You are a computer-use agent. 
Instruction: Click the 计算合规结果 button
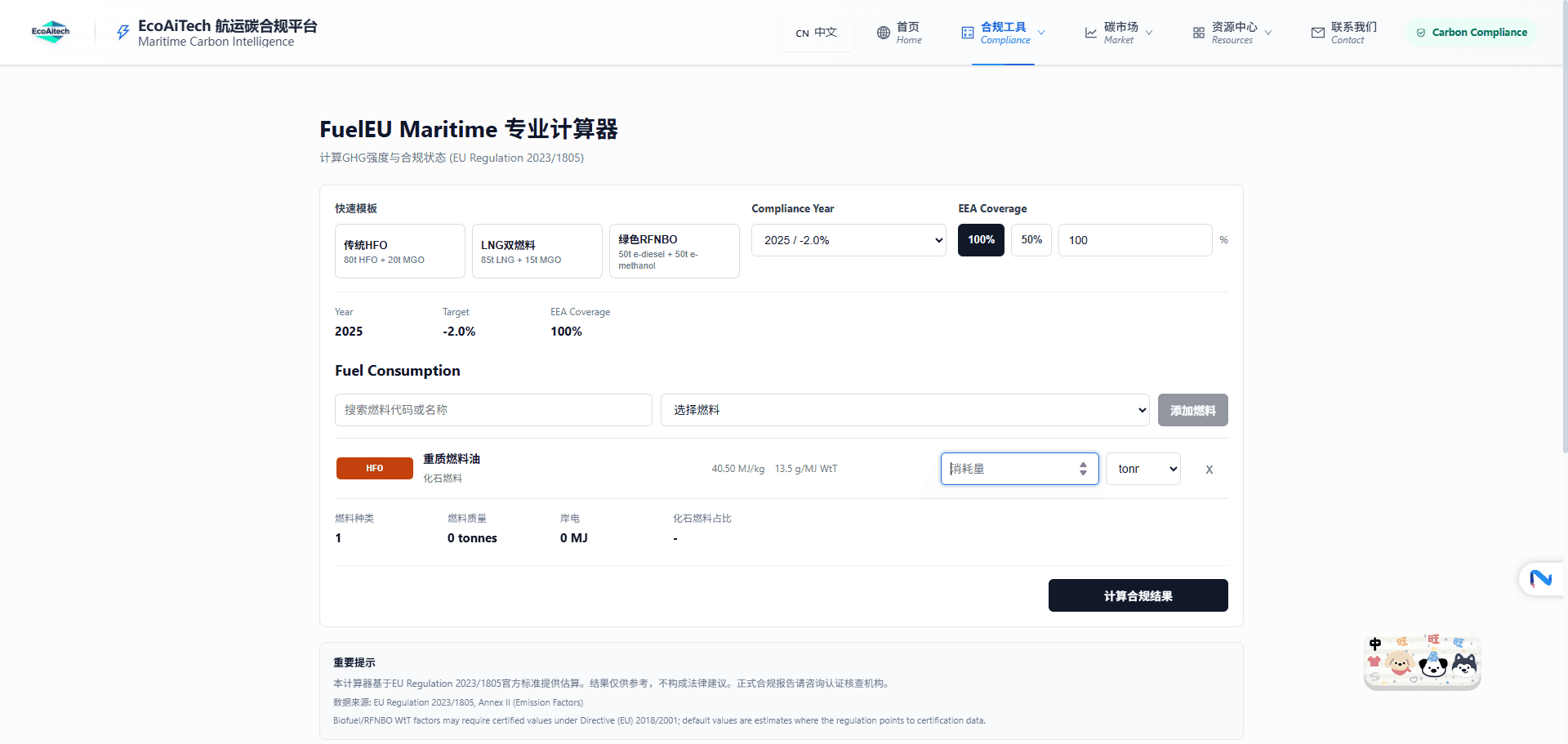(1138, 595)
